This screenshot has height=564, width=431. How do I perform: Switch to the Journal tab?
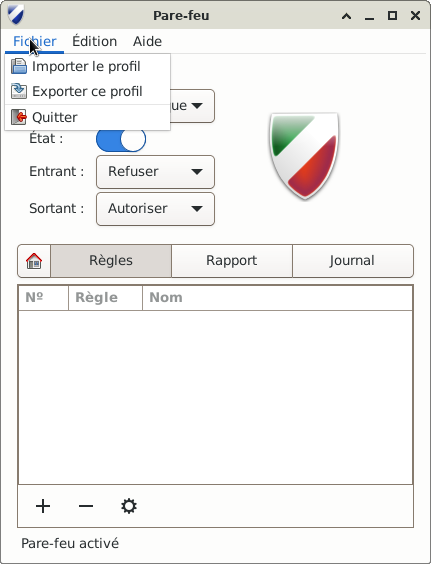point(353,261)
